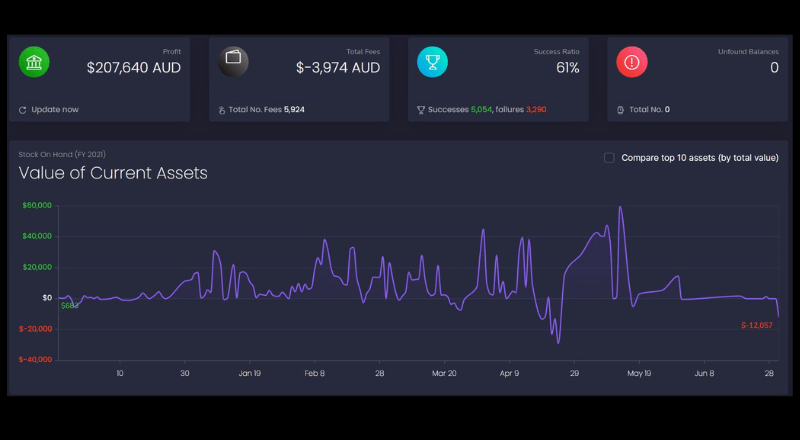Image resolution: width=800 pixels, height=440 pixels.
Task: Click the red alert Unfound Balances icon
Action: coord(632,62)
